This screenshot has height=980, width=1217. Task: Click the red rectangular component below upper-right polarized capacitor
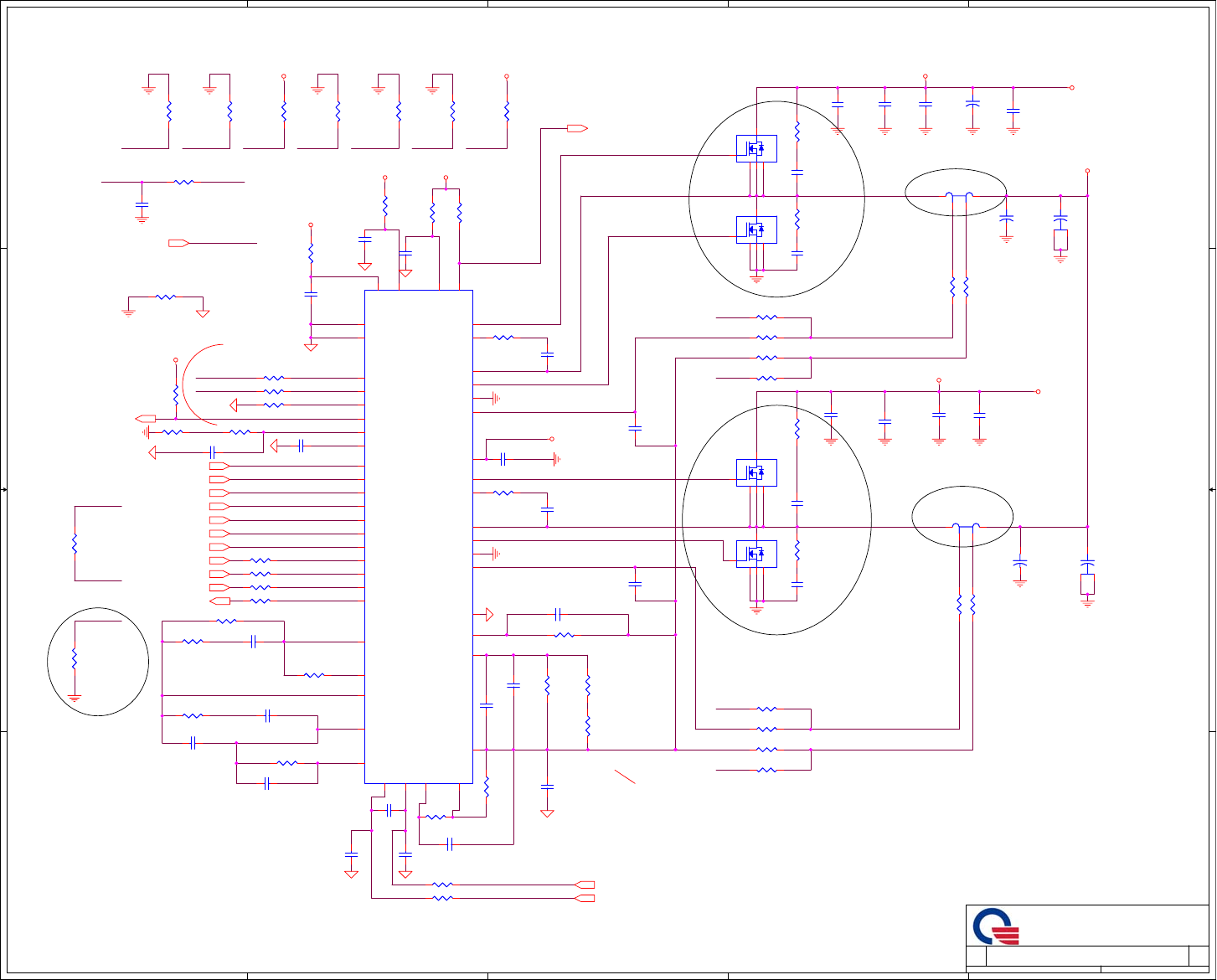1060,240
